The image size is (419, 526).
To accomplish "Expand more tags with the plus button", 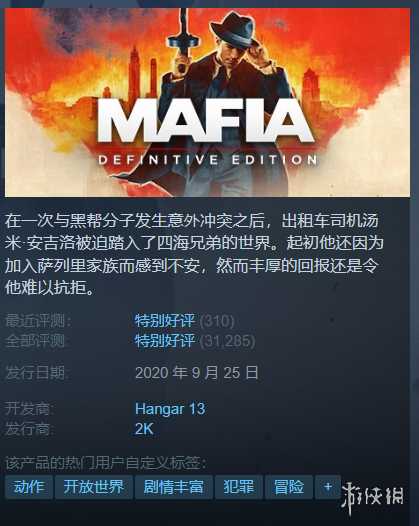I will [328, 487].
